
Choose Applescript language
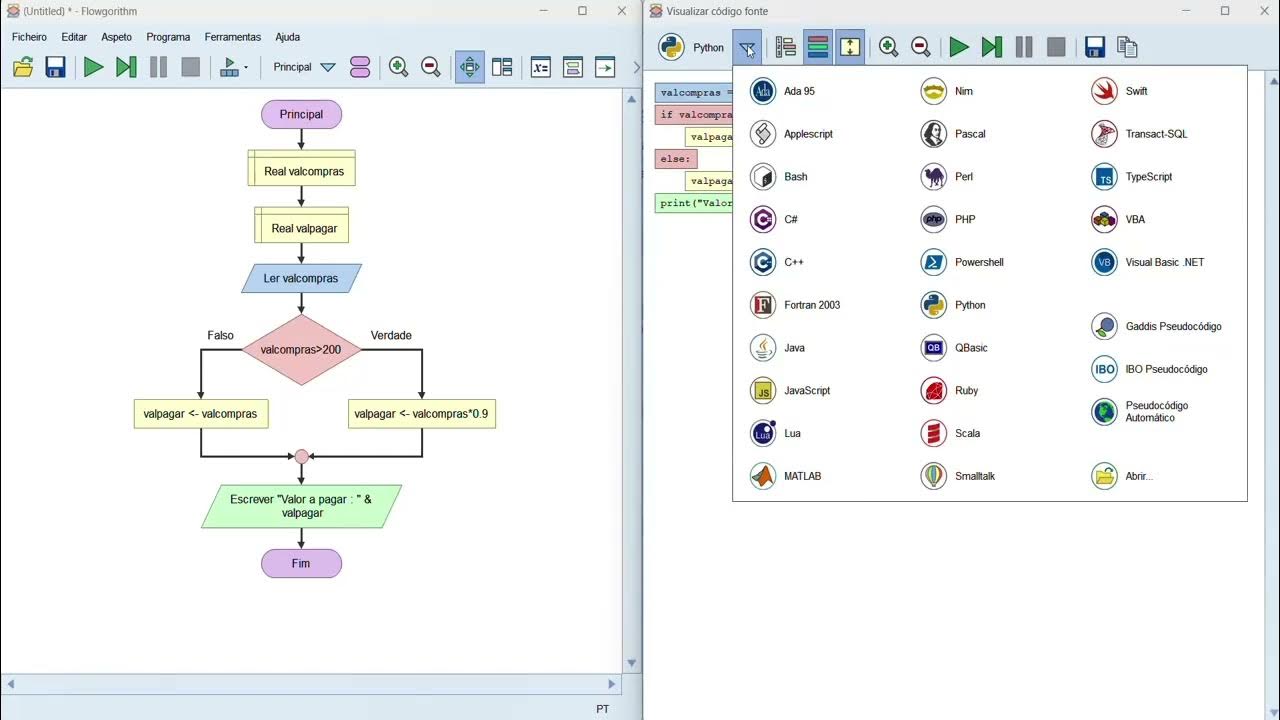click(791, 134)
